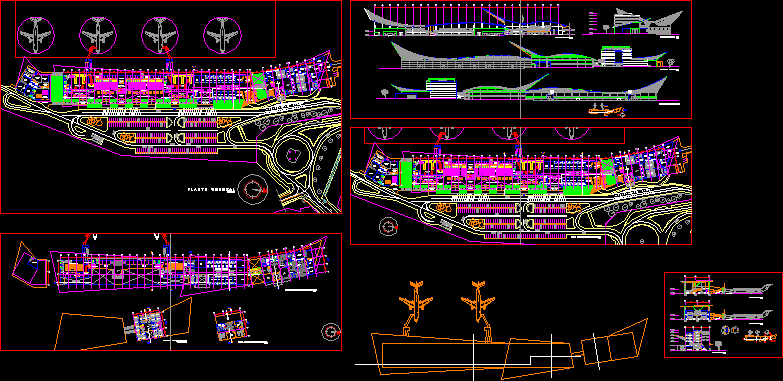
Task: Click the PLANTA GENERAL drawing title text
Action: pyautogui.click(x=211, y=190)
